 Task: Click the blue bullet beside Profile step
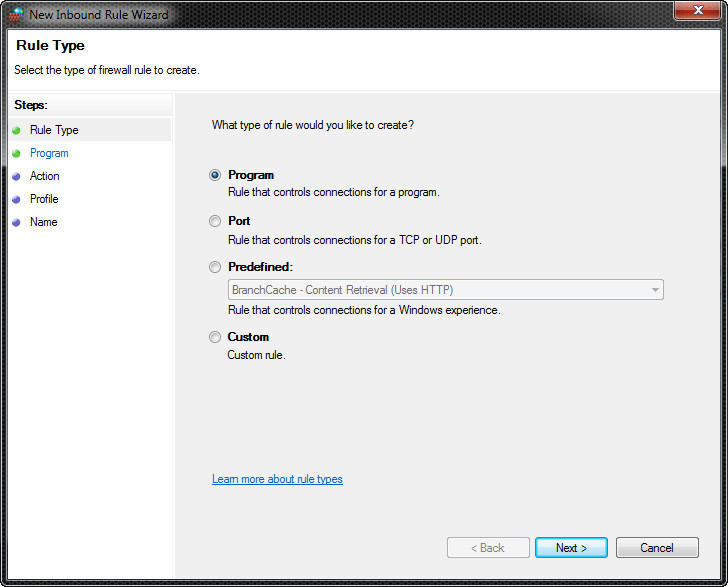click(16, 199)
